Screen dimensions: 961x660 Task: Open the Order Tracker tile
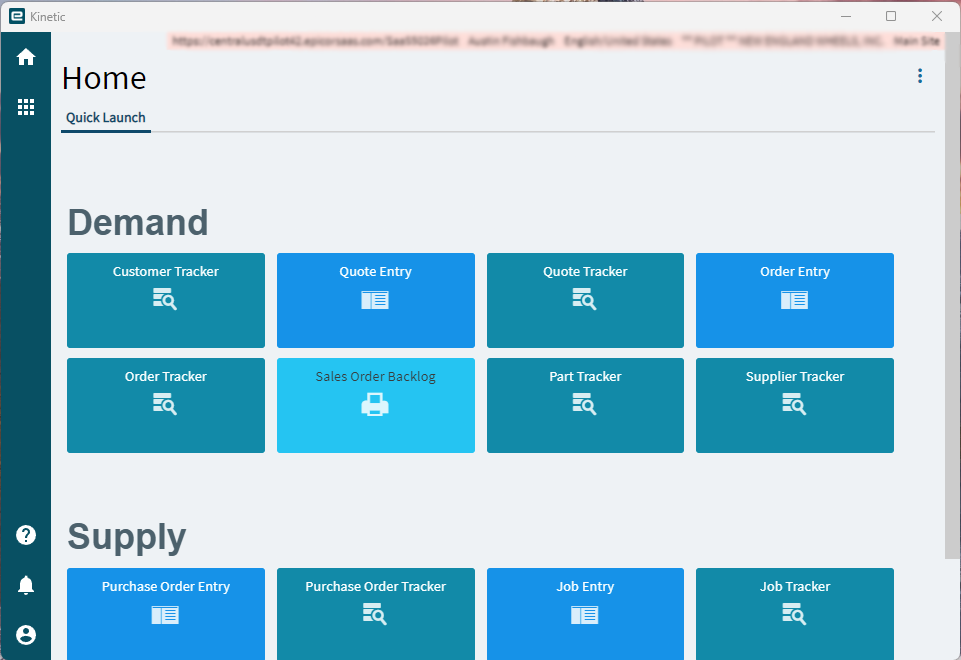166,406
